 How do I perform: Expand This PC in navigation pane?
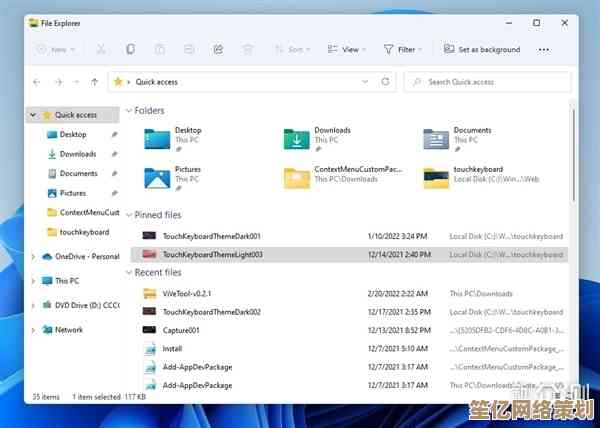click(x=34, y=281)
